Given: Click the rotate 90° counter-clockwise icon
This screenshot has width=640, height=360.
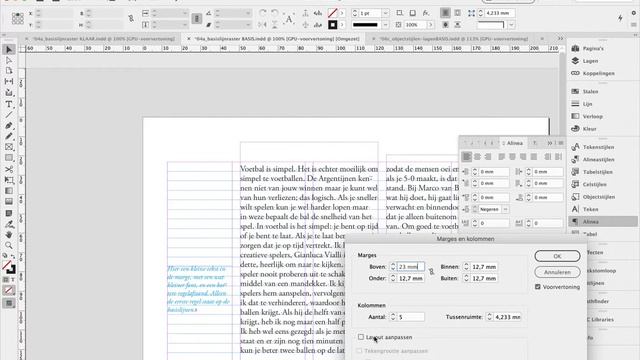Looking at the screenshot, I should [275, 13].
